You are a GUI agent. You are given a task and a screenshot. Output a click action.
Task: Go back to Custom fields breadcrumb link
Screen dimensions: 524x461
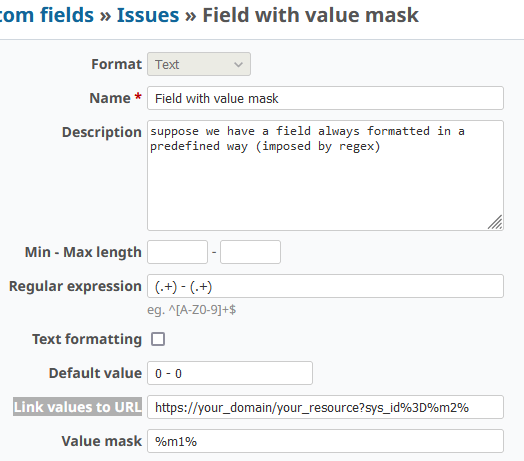click(46, 15)
